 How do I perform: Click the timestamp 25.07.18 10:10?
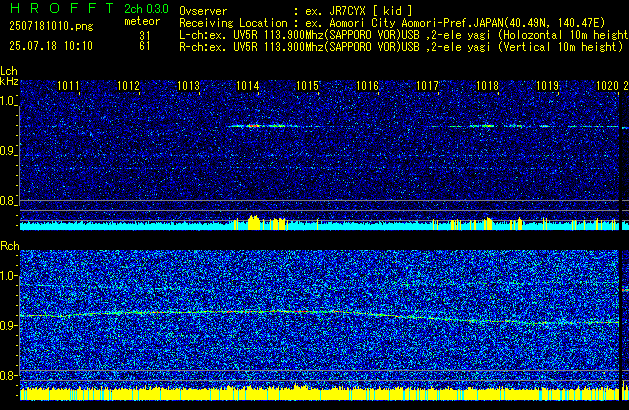point(51,46)
